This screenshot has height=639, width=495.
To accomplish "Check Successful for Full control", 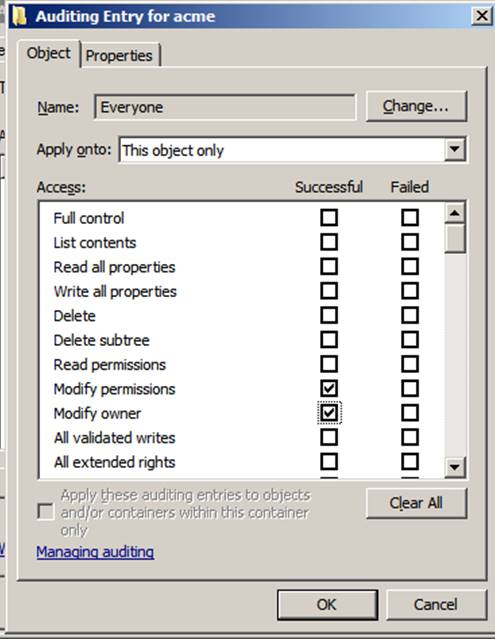I will click(x=329, y=218).
